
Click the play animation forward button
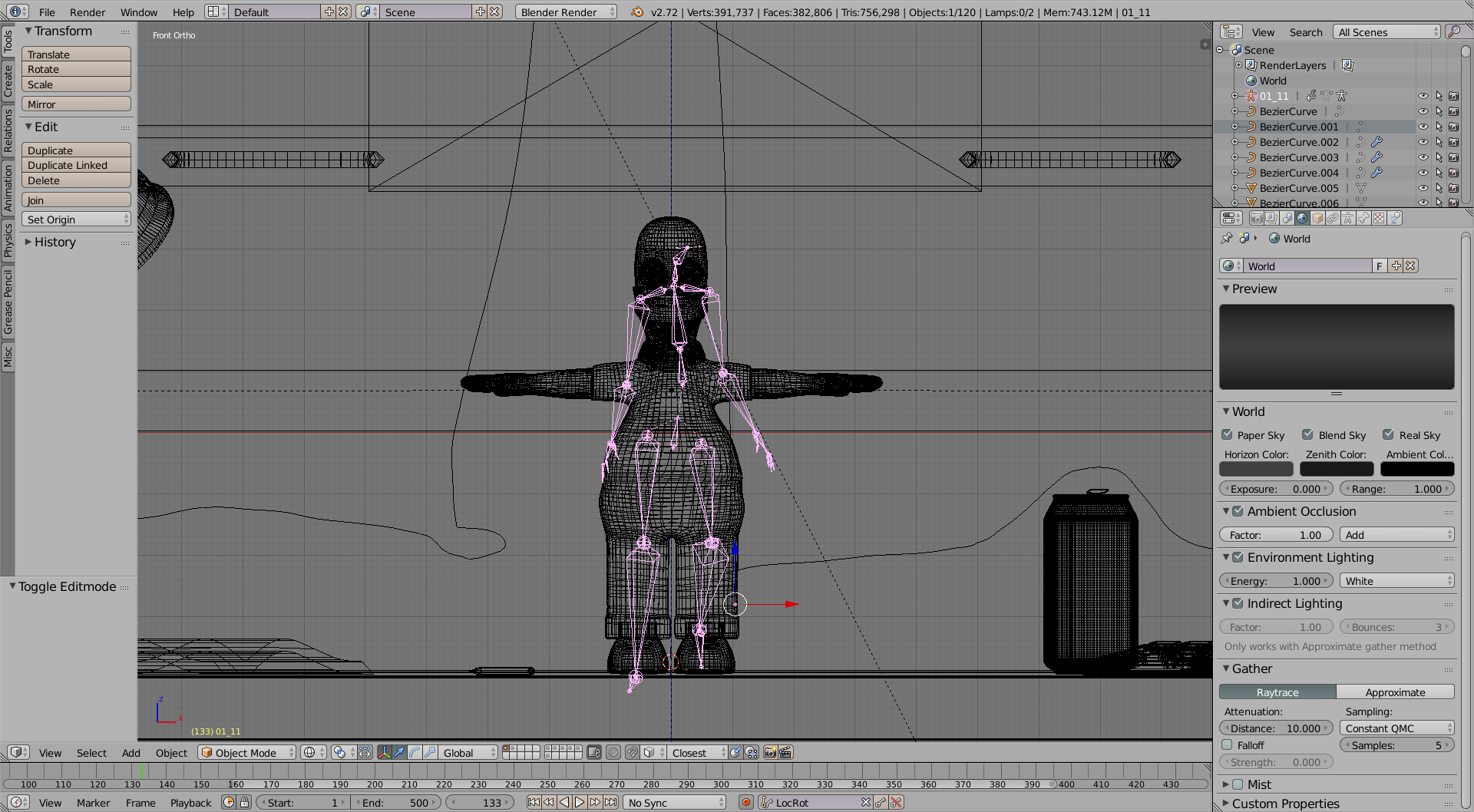pyautogui.click(x=580, y=803)
